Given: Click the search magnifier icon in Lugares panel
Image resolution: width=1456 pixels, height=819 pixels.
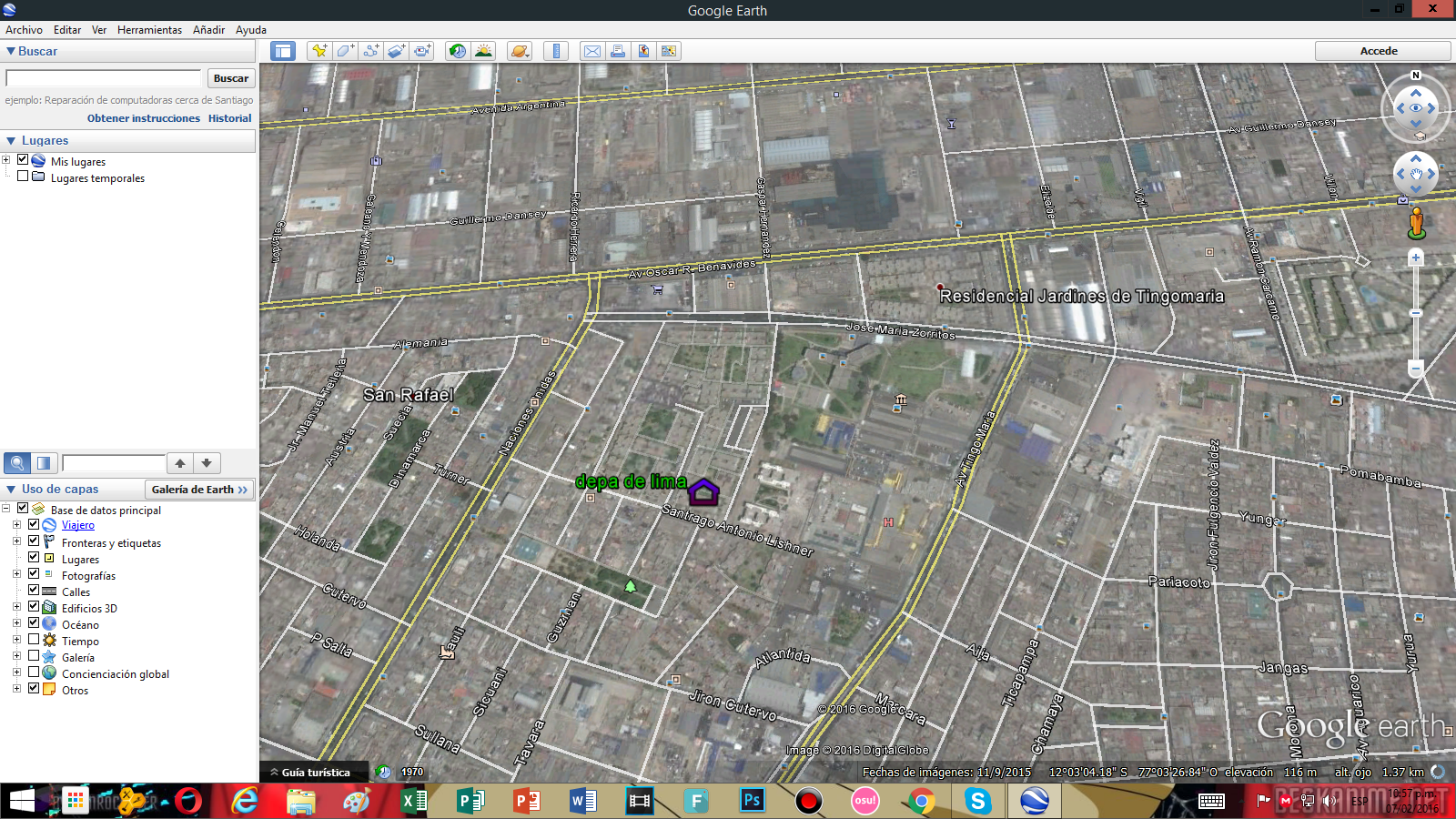Looking at the screenshot, I should coord(17,463).
